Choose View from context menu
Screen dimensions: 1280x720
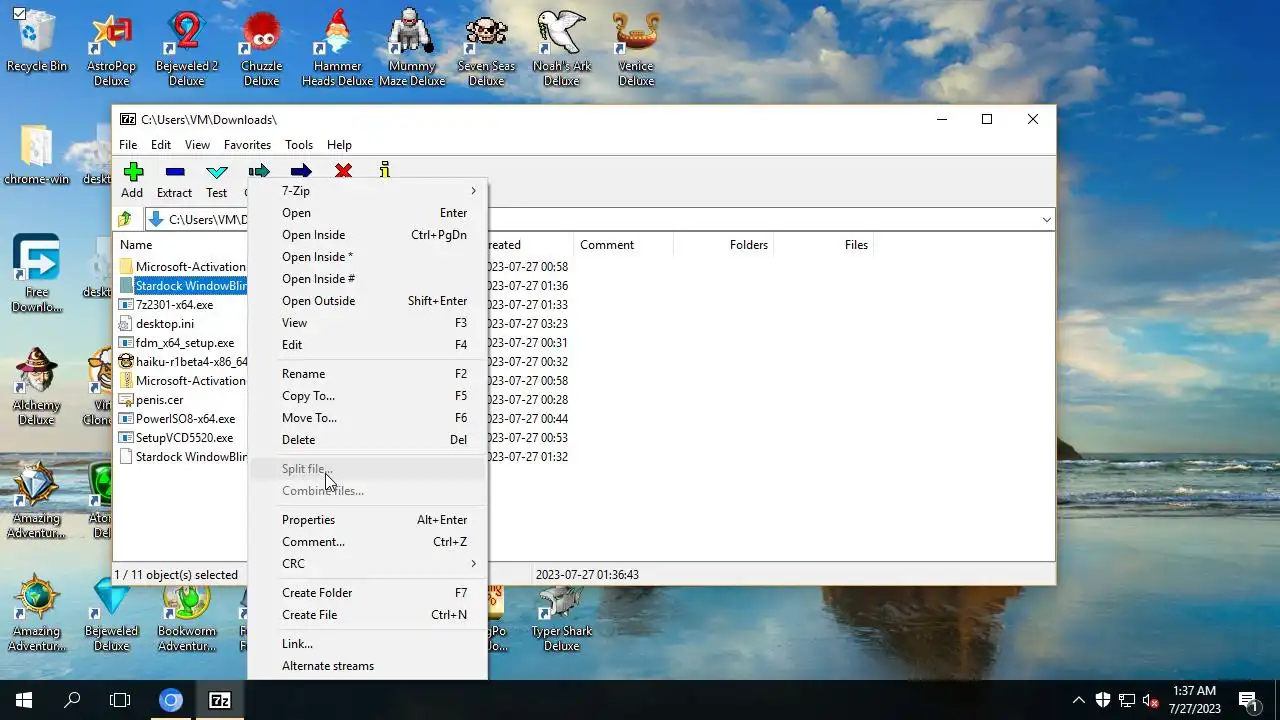(367, 323)
